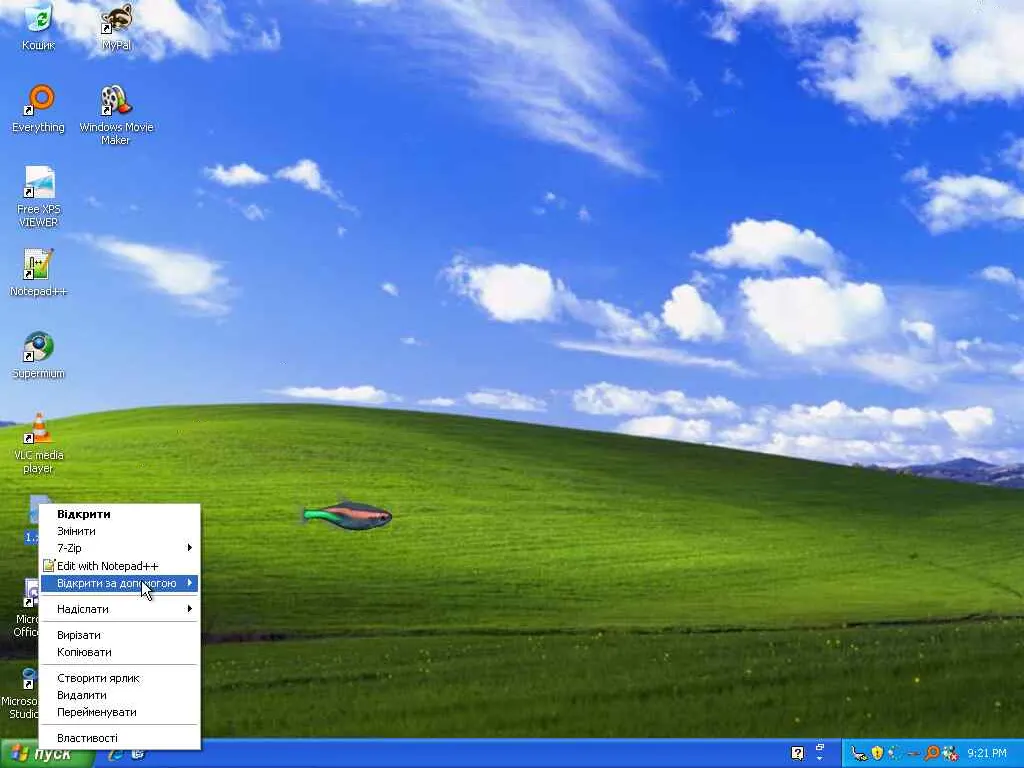Select the partly hidden Microsoft Office shortcut
Viewport: 1024px width, 768px height.
pos(26,607)
